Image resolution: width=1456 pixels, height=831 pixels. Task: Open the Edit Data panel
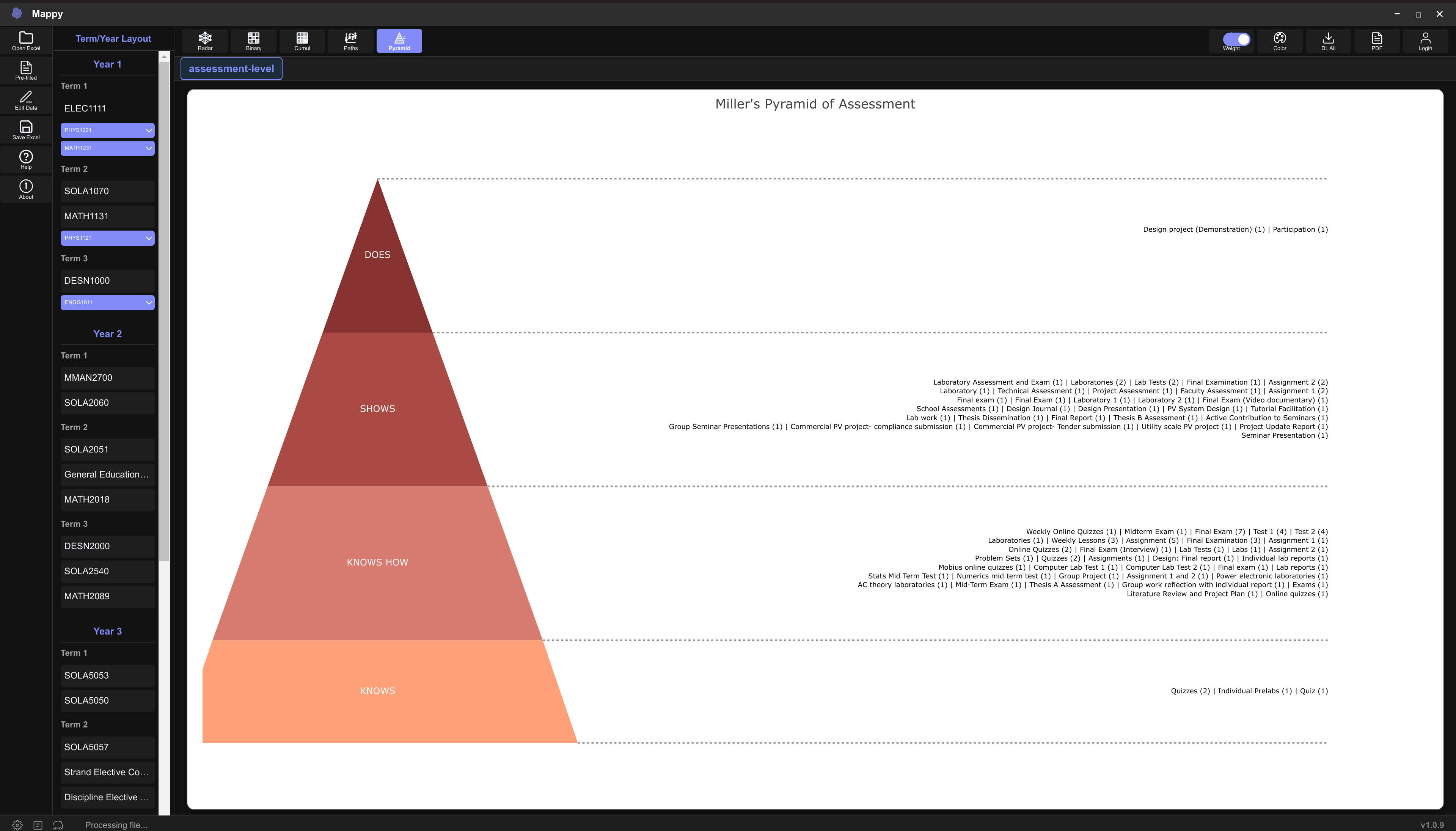coord(26,100)
